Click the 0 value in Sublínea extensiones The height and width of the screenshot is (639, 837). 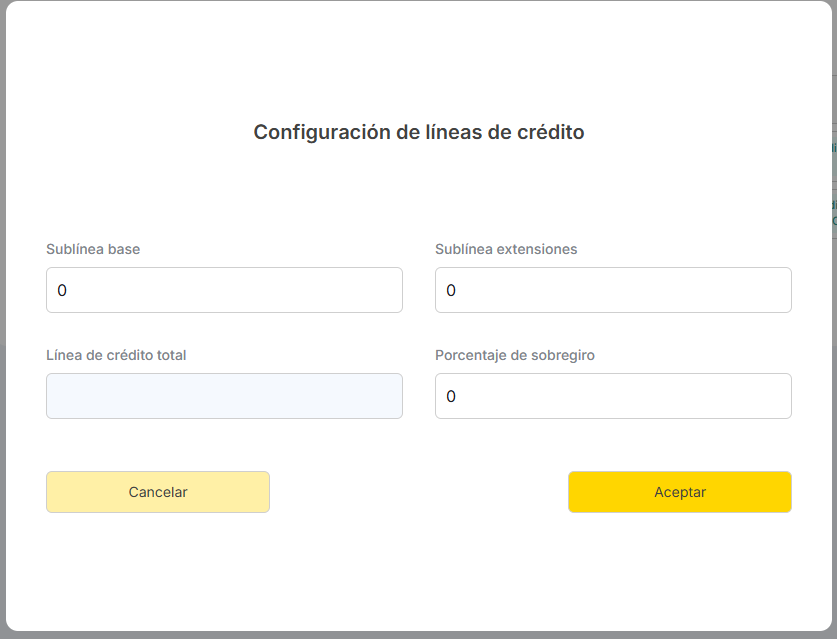[451, 291]
